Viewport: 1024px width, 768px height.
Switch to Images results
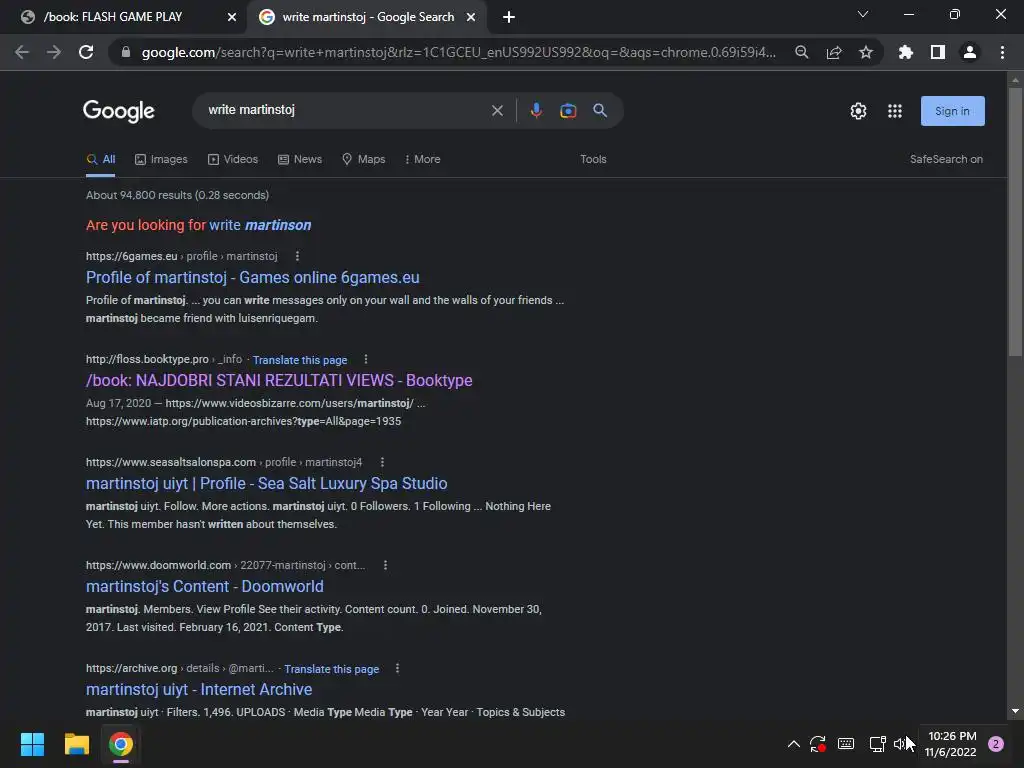[161, 159]
